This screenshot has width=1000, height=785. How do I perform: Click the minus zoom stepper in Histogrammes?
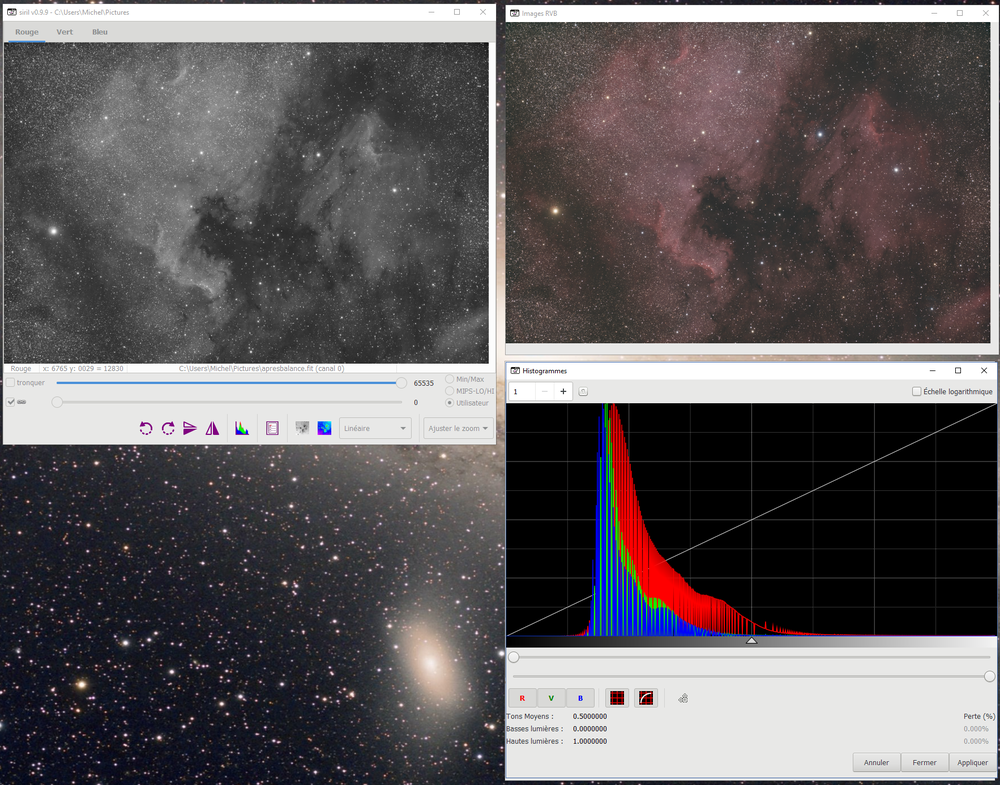[545, 392]
